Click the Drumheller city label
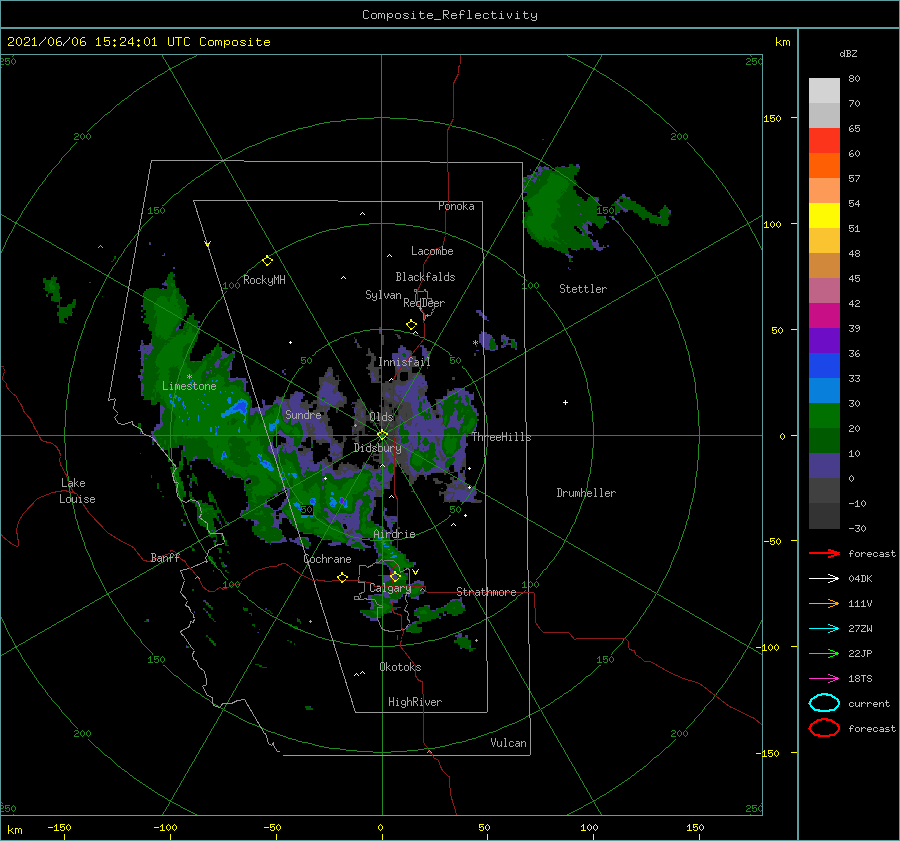900x841 pixels. pyautogui.click(x=586, y=493)
